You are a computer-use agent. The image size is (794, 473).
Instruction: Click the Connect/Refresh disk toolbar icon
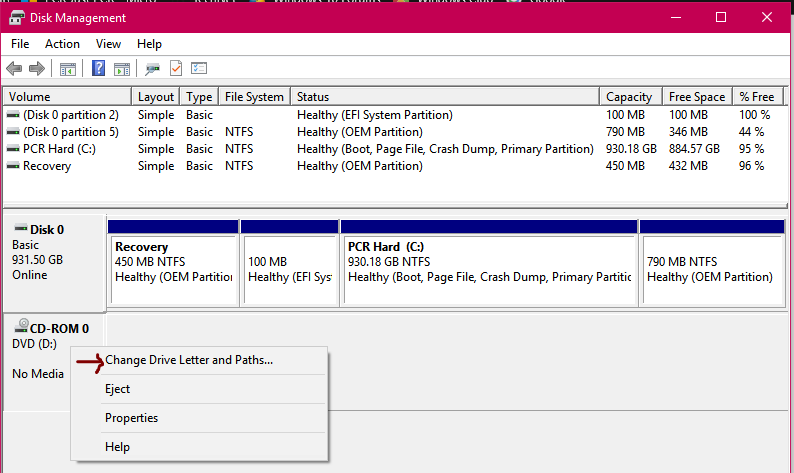click(x=152, y=69)
